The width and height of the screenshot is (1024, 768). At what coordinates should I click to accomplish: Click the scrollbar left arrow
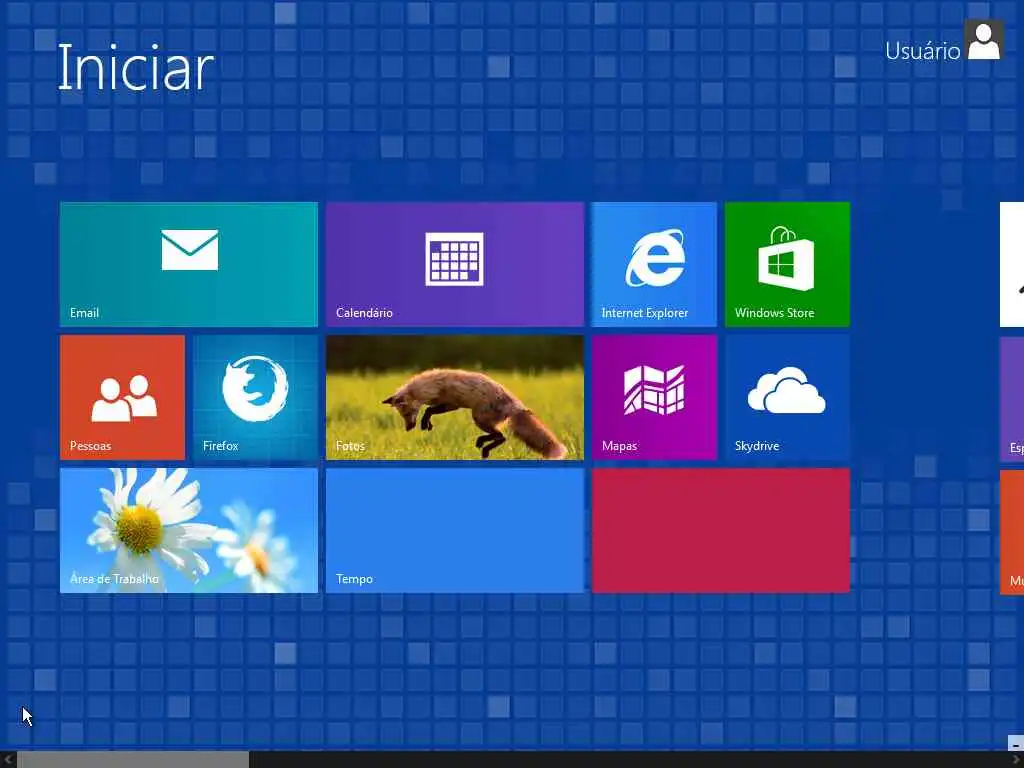coord(8,760)
